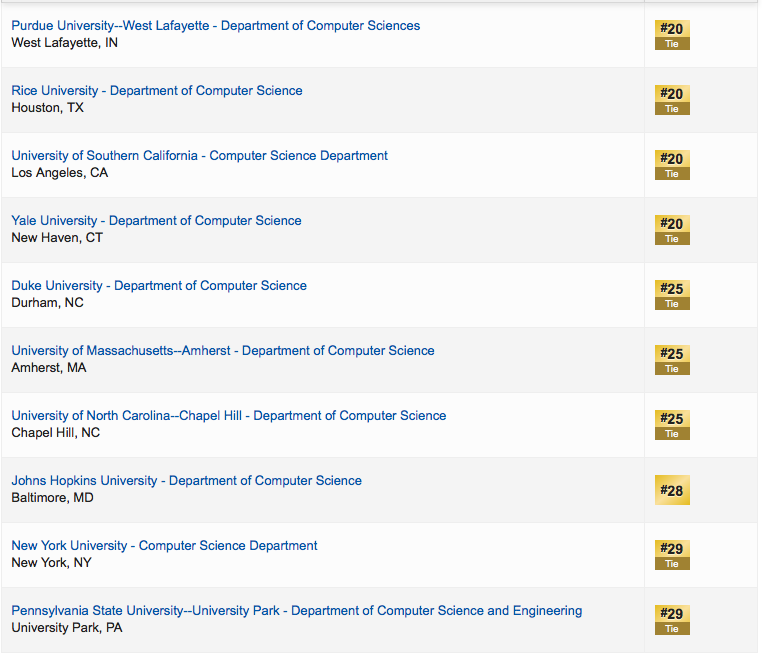Image resolution: width=762 pixels, height=654 pixels.
Task: Click the #29 Tie badge for NYU
Action: point(672,555)
